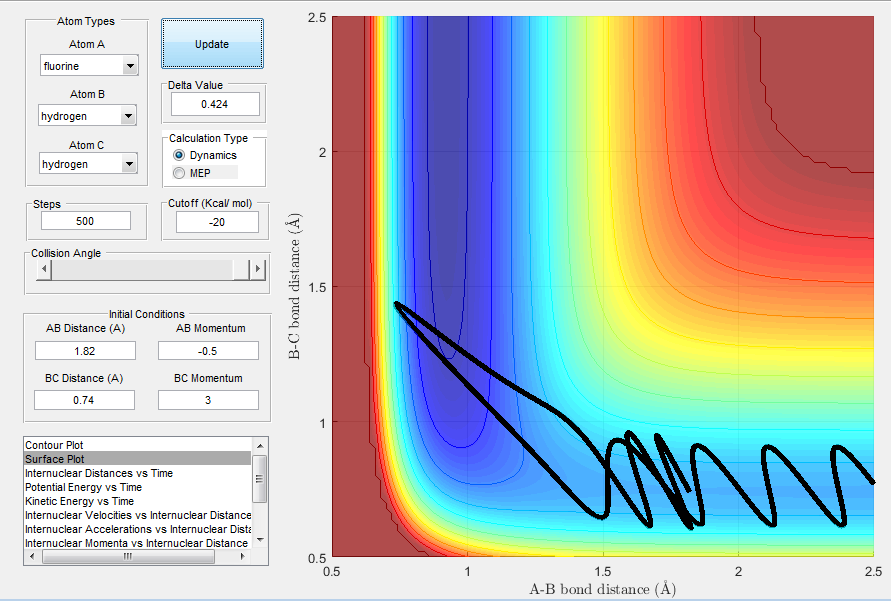The height and width of the screenshot is (601, 891).
Task: Click plot list horizontal scroll-right arrow
Action: pos(243,557)
